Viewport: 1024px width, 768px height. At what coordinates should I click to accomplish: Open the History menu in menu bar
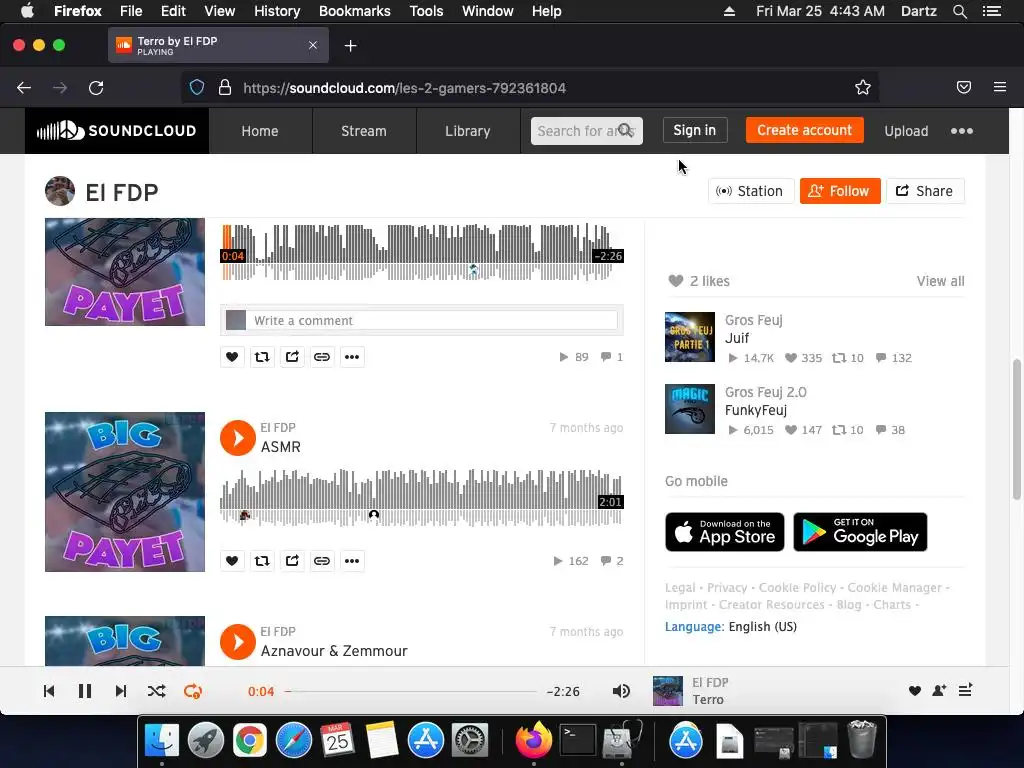[x=277, y=11]
